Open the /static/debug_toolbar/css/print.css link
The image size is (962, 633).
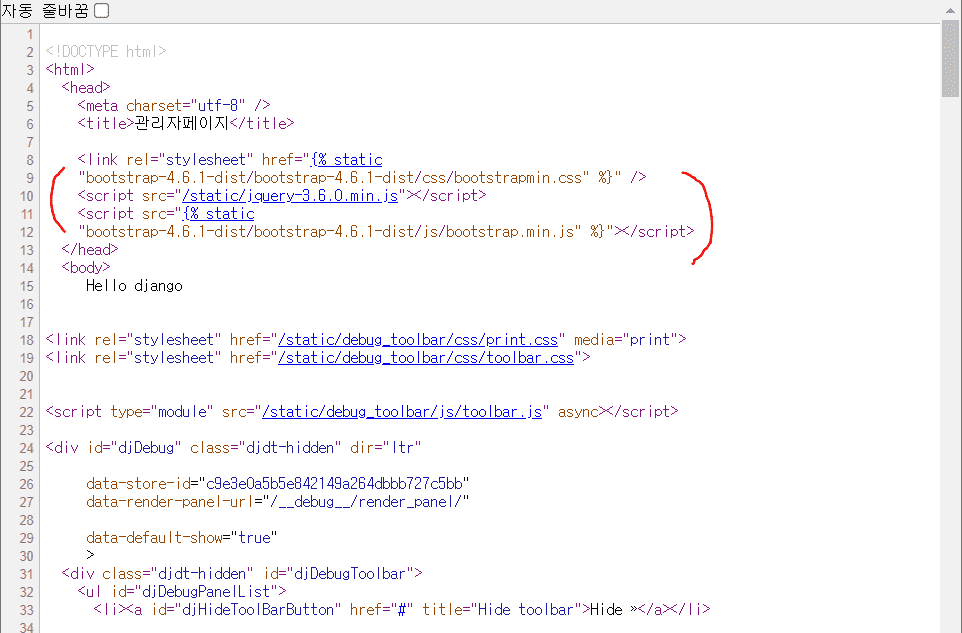(418, 340)
